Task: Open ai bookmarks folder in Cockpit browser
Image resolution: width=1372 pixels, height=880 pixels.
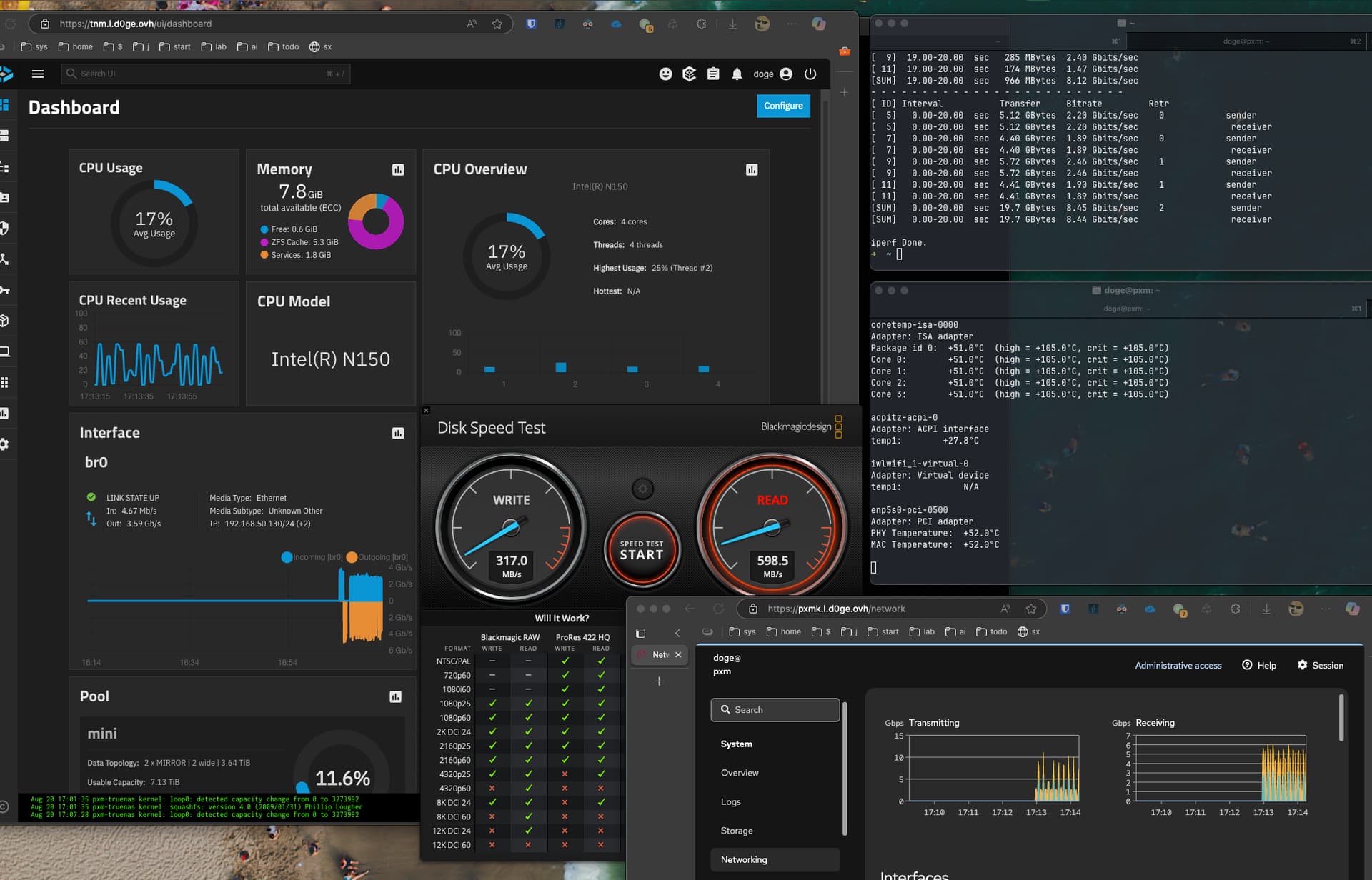Action: click(956, 631)
